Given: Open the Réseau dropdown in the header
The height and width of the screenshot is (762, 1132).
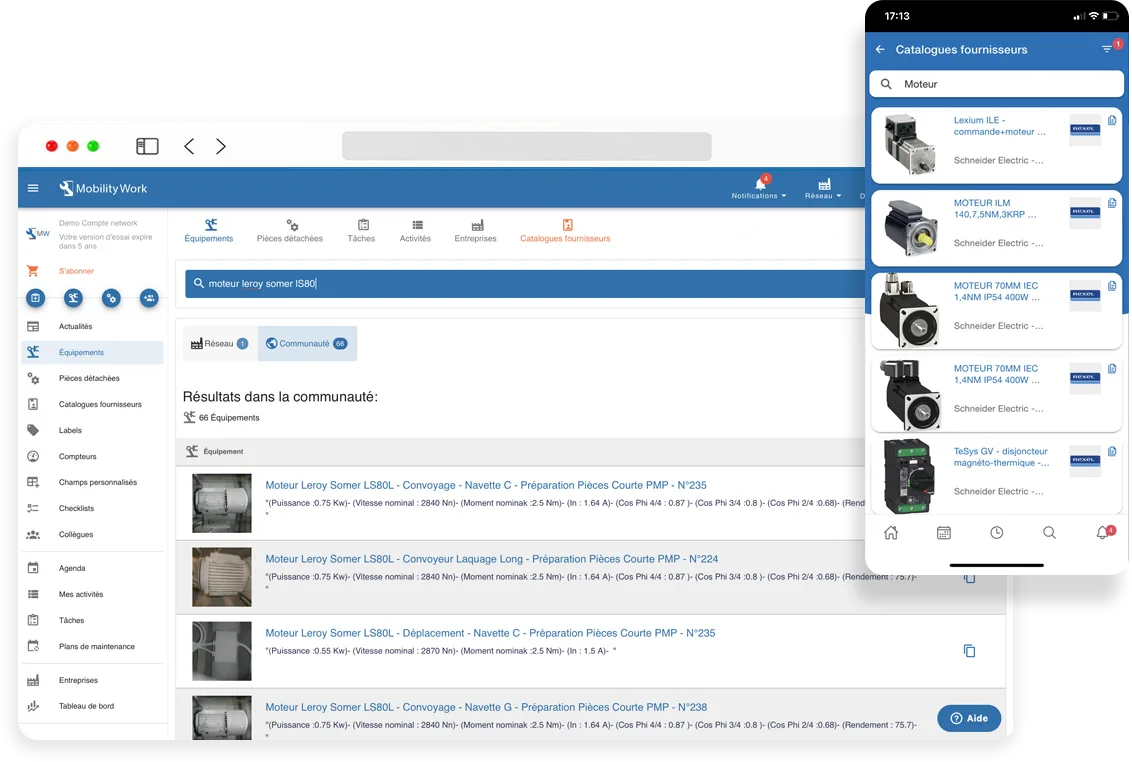Looking at the screenshot, I should [823, 189].
